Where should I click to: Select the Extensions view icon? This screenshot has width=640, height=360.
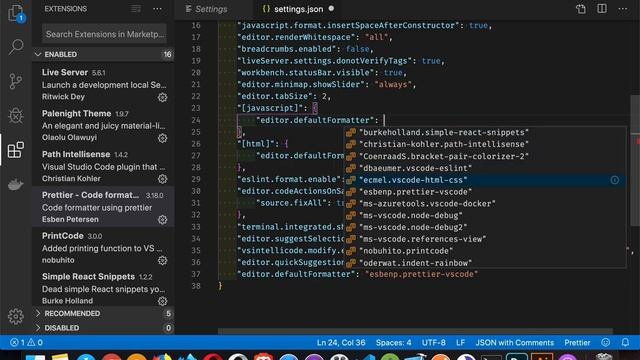click(x=16, y=150)
